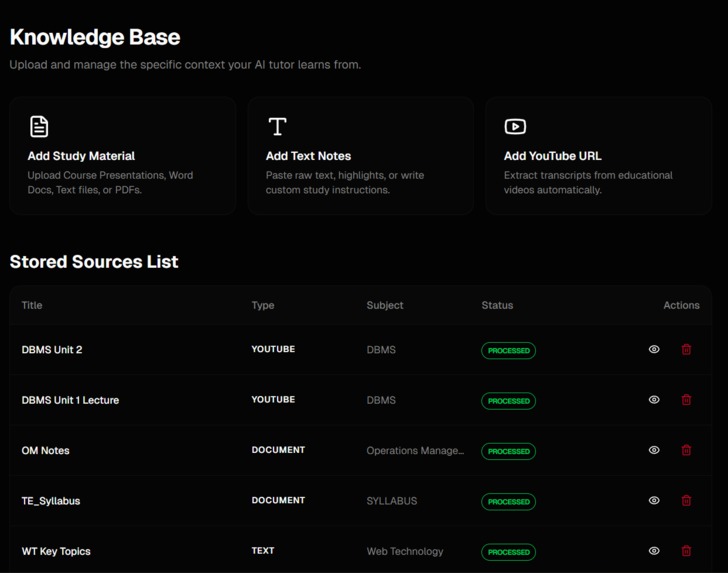The width and height of the screenshot is (728, 573).
Task: Click the document icon in Add Study Material card
Action: 39,126
